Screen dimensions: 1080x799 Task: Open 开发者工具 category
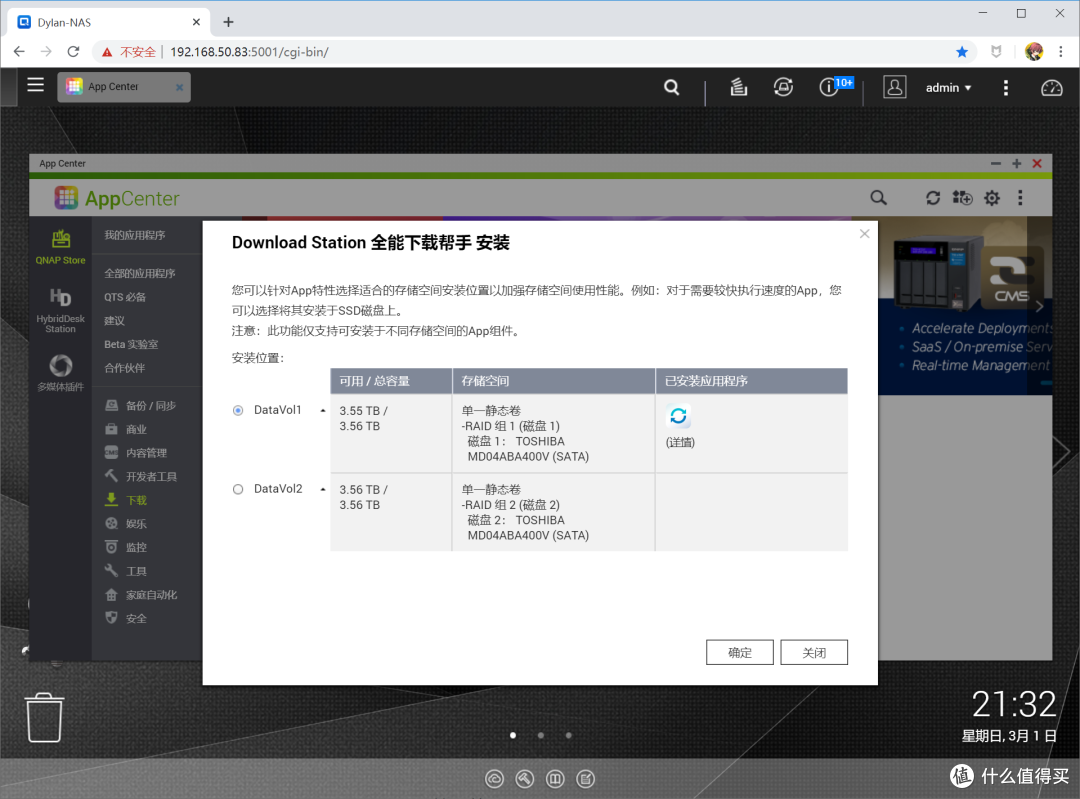[141, 476]
